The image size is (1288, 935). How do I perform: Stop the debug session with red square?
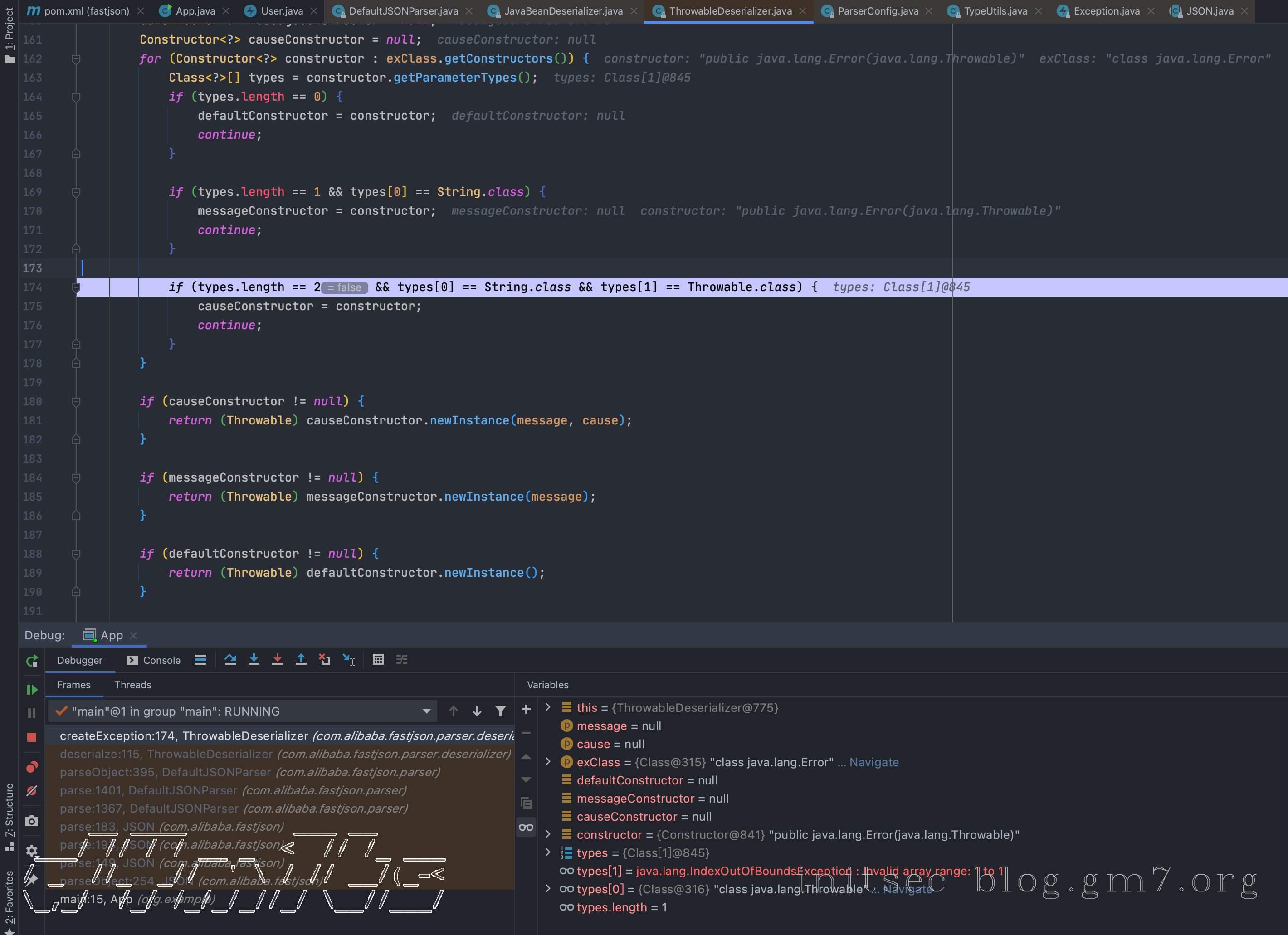click(32, 737)
